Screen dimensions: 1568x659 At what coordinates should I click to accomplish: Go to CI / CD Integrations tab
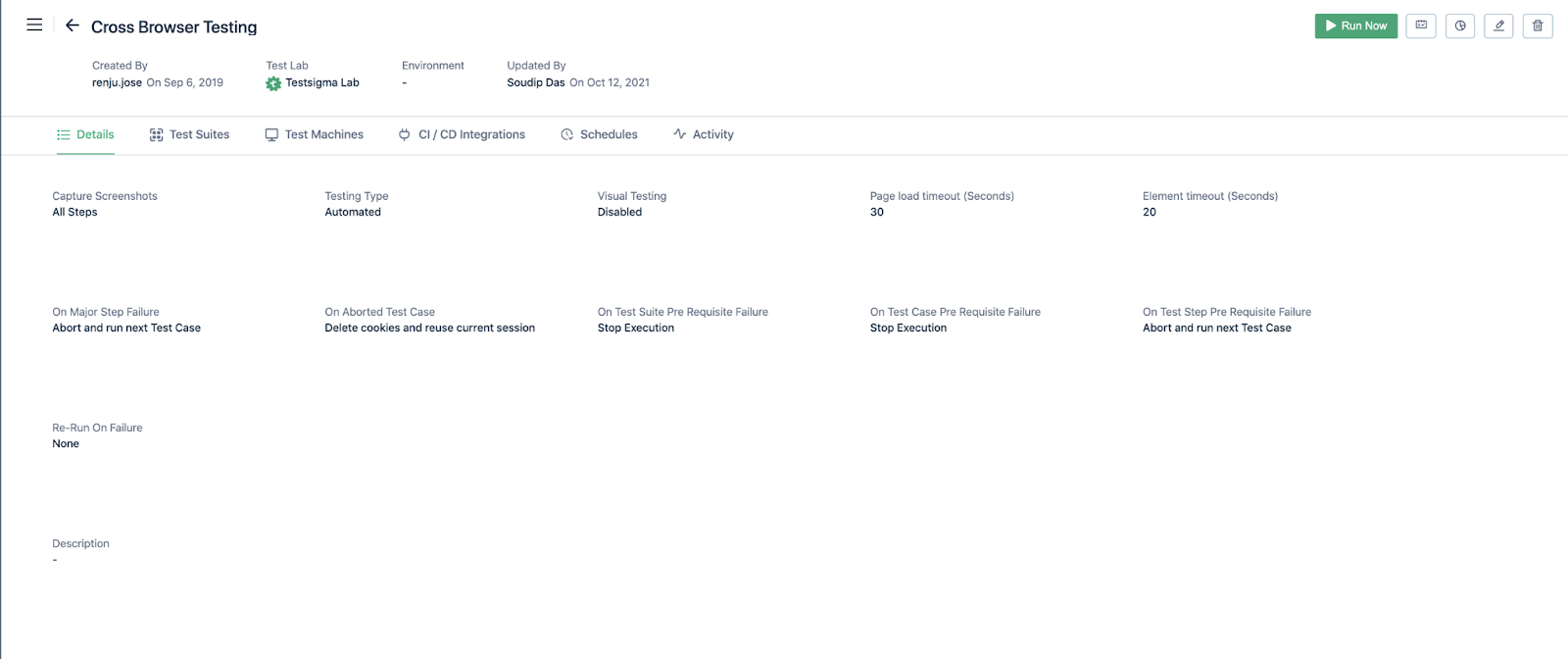coord(462,134)
